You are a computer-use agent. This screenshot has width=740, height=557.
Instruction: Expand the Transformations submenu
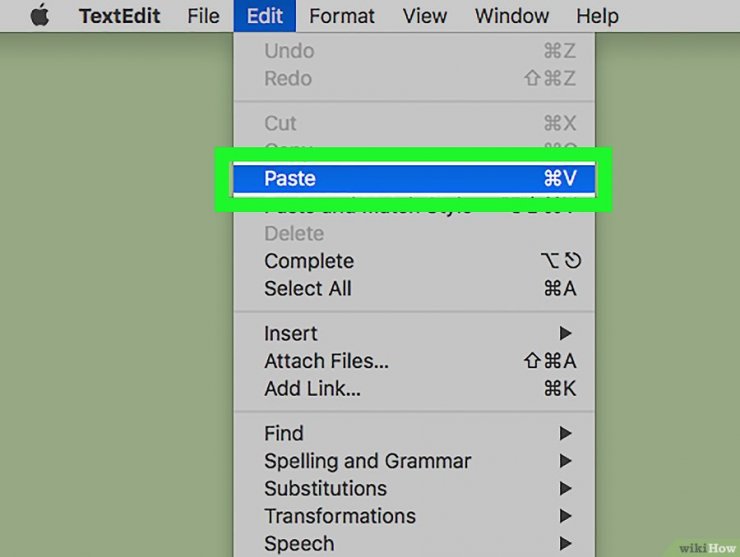[414, 516]
